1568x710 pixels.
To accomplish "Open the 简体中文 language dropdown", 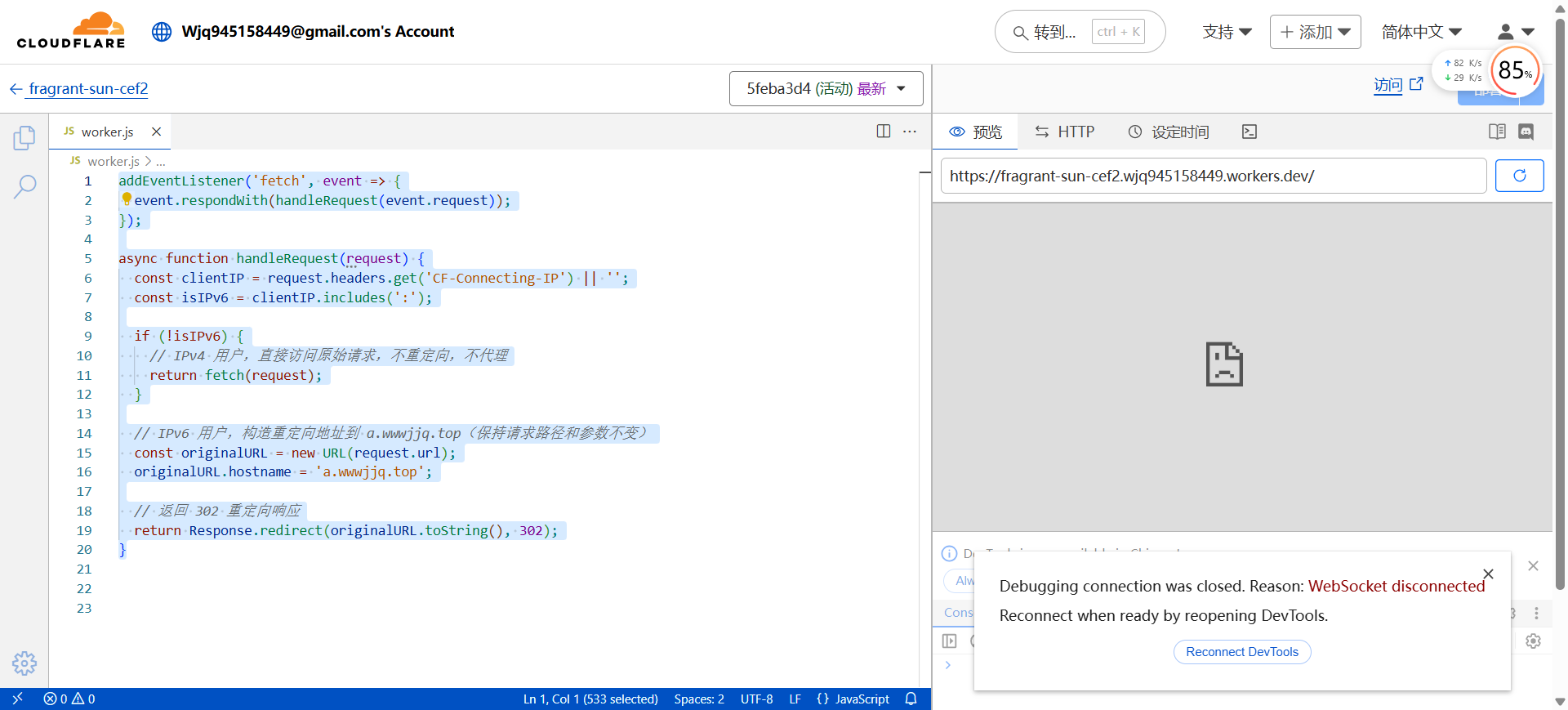I will tap(1421, 32).
